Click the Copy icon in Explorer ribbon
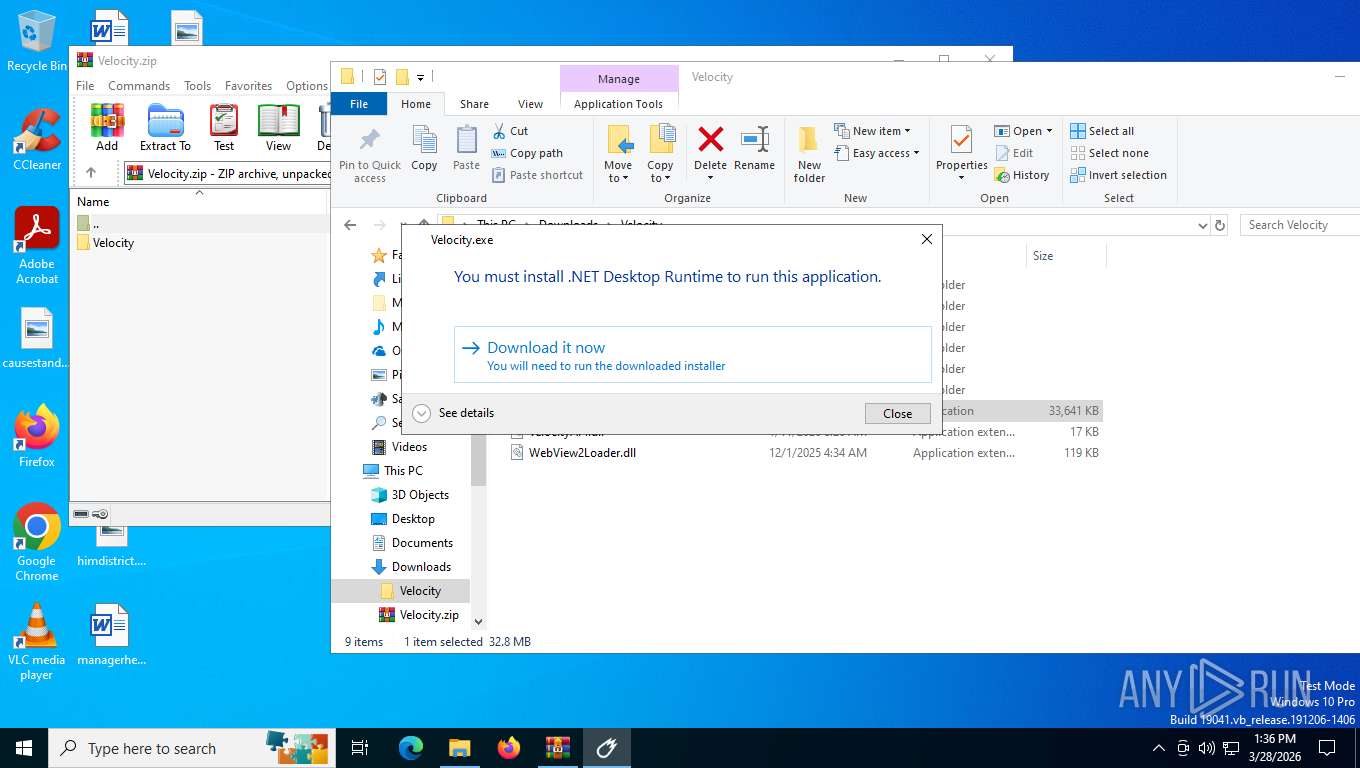Screen dimensions: 1360x768 click(424, 148)
